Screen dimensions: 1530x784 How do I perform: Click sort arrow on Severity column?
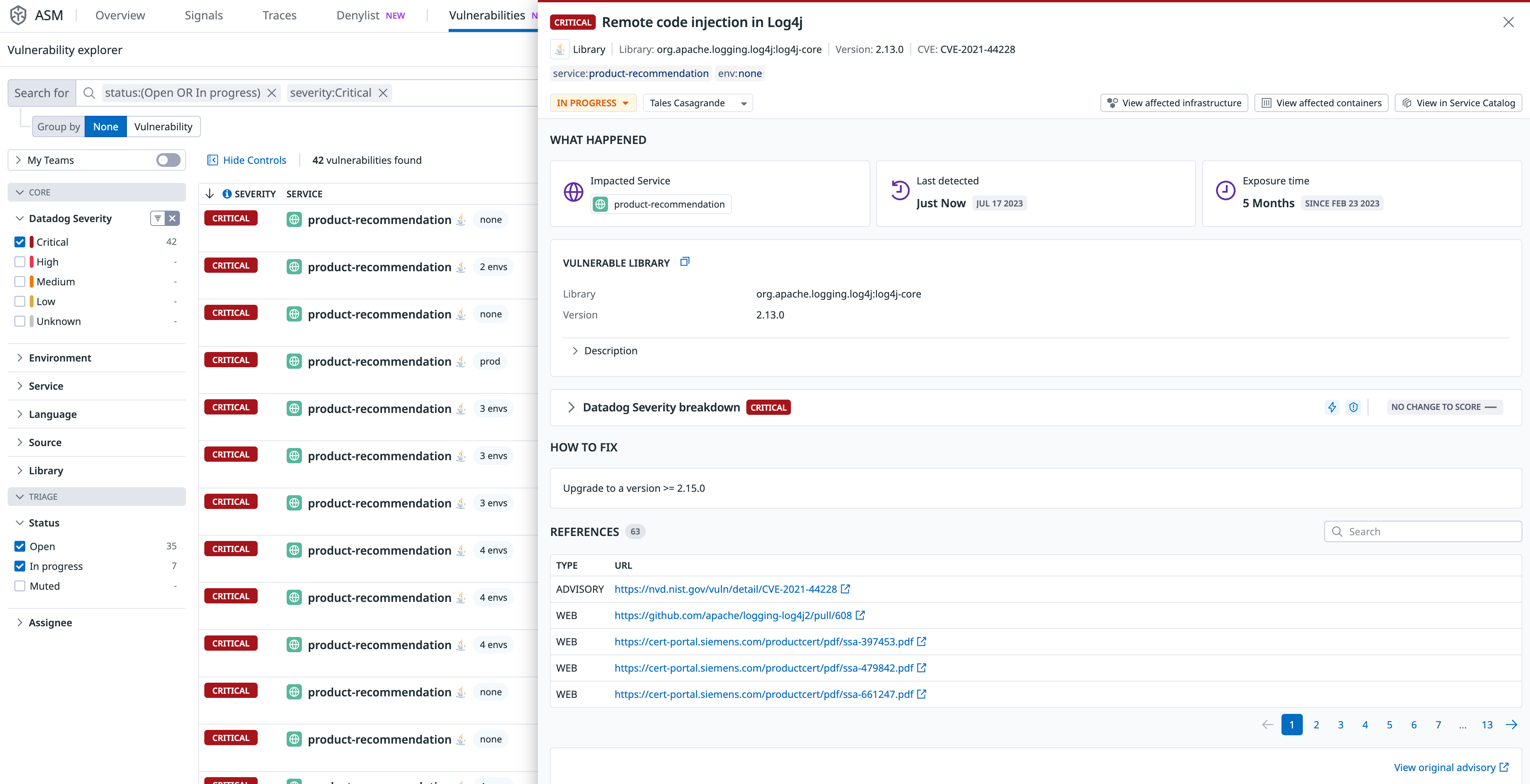[x=209, y=194]
